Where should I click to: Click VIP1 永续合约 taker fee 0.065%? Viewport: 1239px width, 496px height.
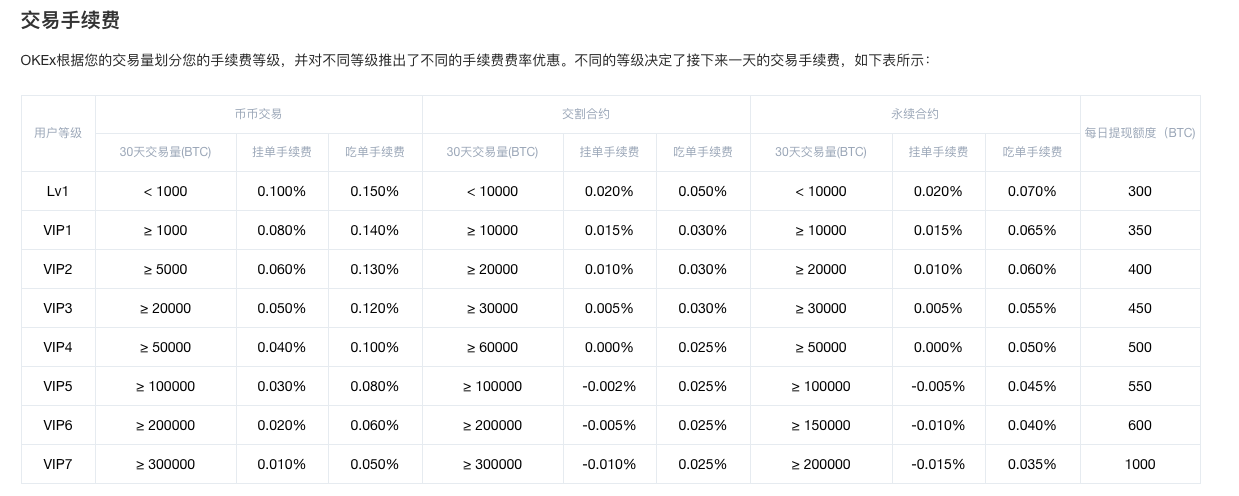click(x=1032, y=230)
